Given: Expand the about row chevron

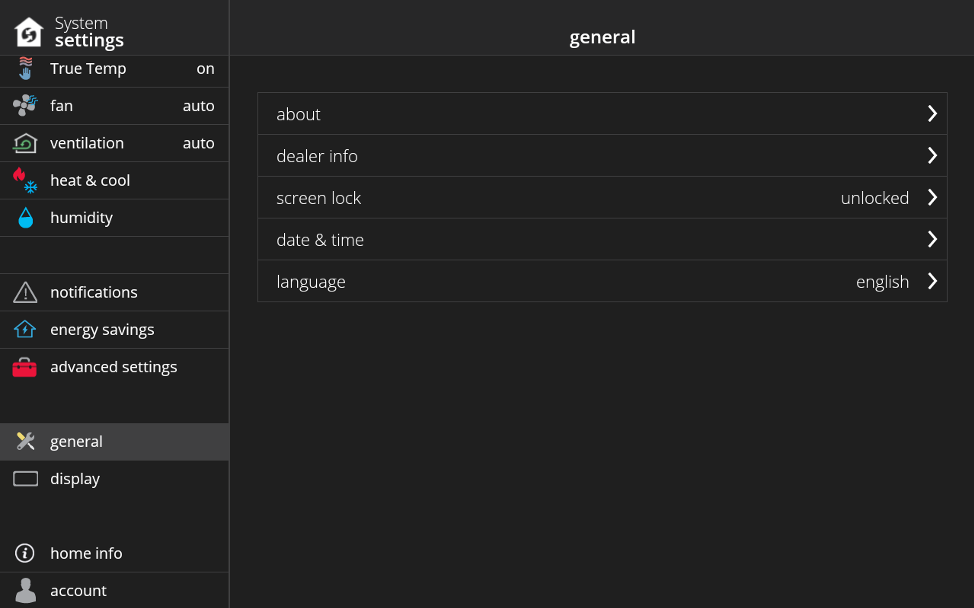Looking at the screenshot, I should [932, 114].
